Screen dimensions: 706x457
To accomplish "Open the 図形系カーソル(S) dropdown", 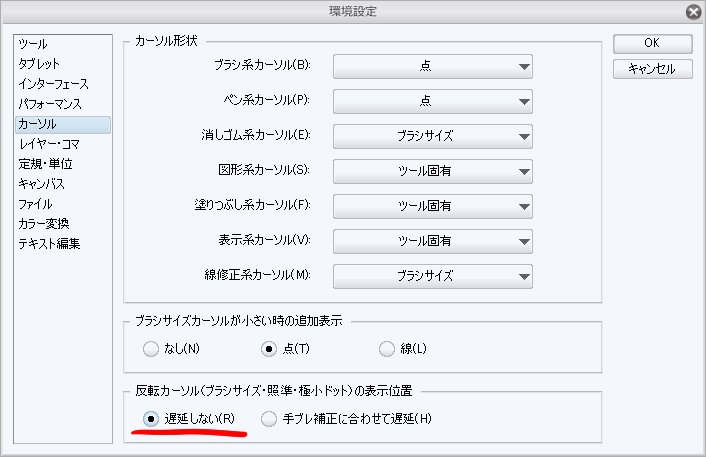I will tap(433, 171).
